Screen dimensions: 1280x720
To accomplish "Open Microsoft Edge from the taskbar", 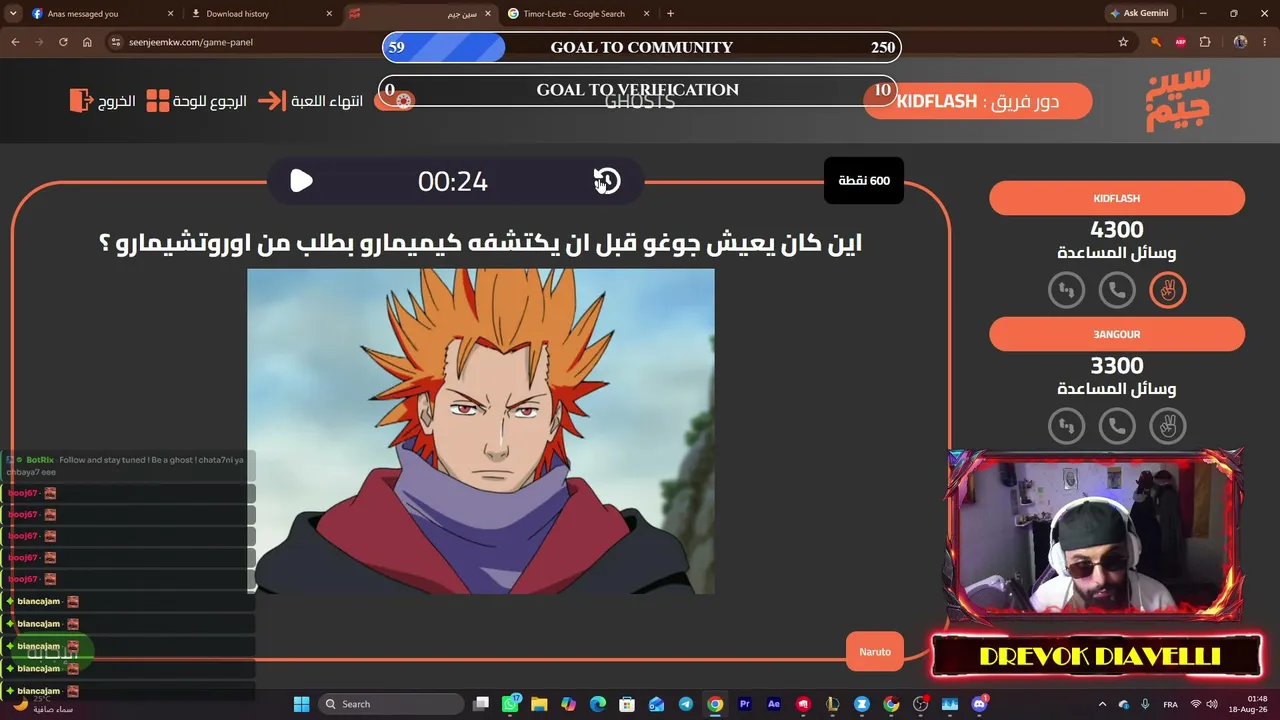I will tap(598, 704).
